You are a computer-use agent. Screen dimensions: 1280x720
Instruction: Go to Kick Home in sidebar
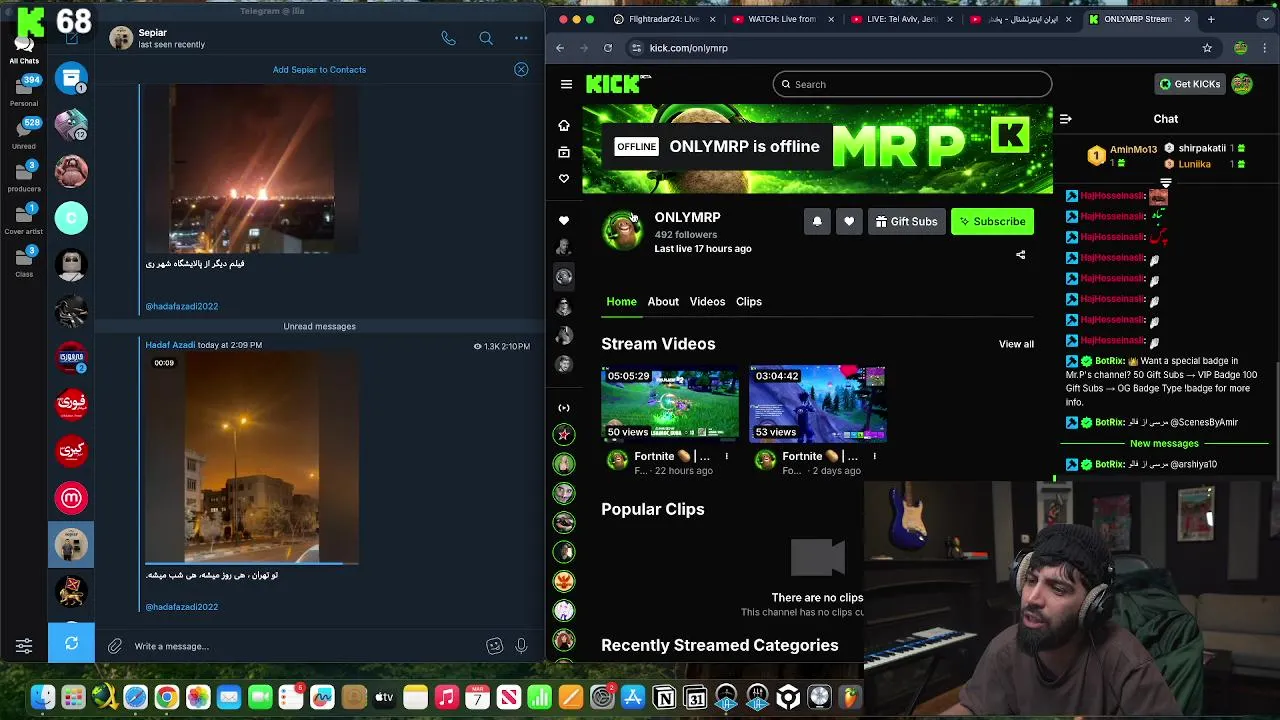coord(564,125)
